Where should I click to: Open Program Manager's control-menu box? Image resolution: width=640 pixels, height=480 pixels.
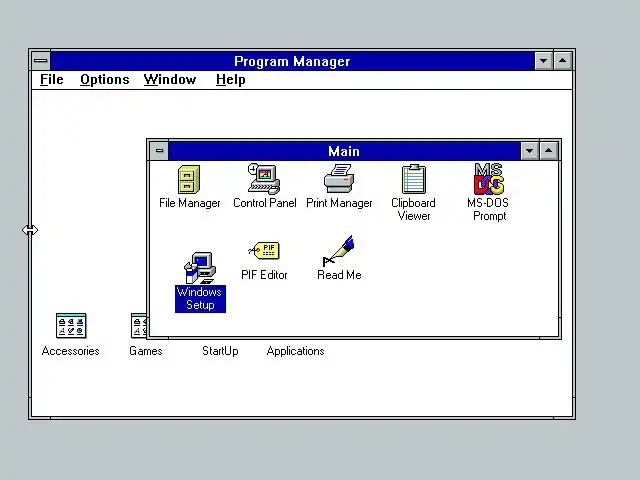pyautogui.click(x=41, y=61)
